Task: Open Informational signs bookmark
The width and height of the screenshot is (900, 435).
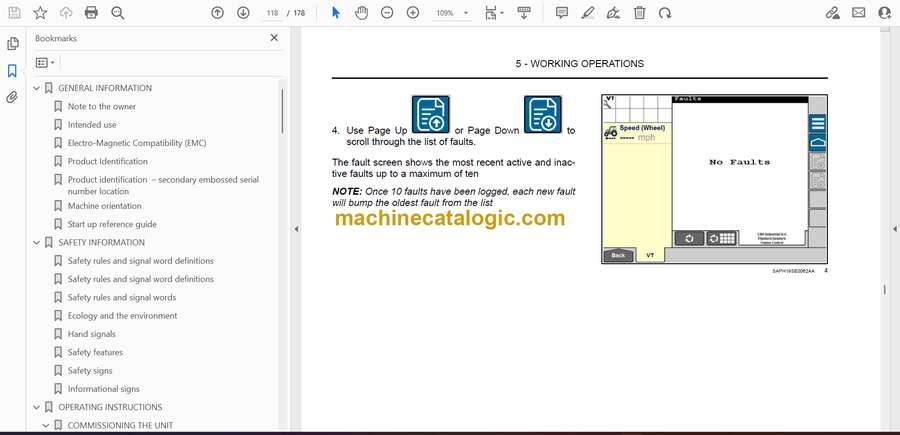Action: point(103,389)
